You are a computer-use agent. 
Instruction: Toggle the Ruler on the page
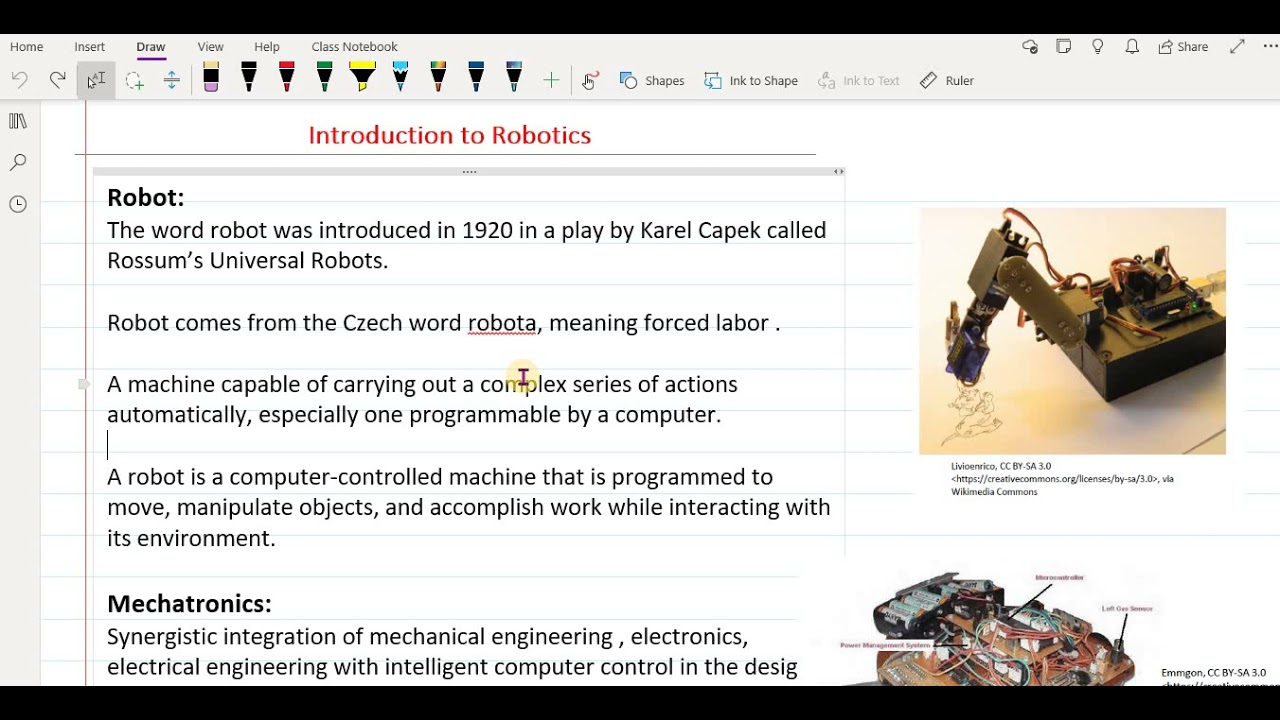point(947,81)
